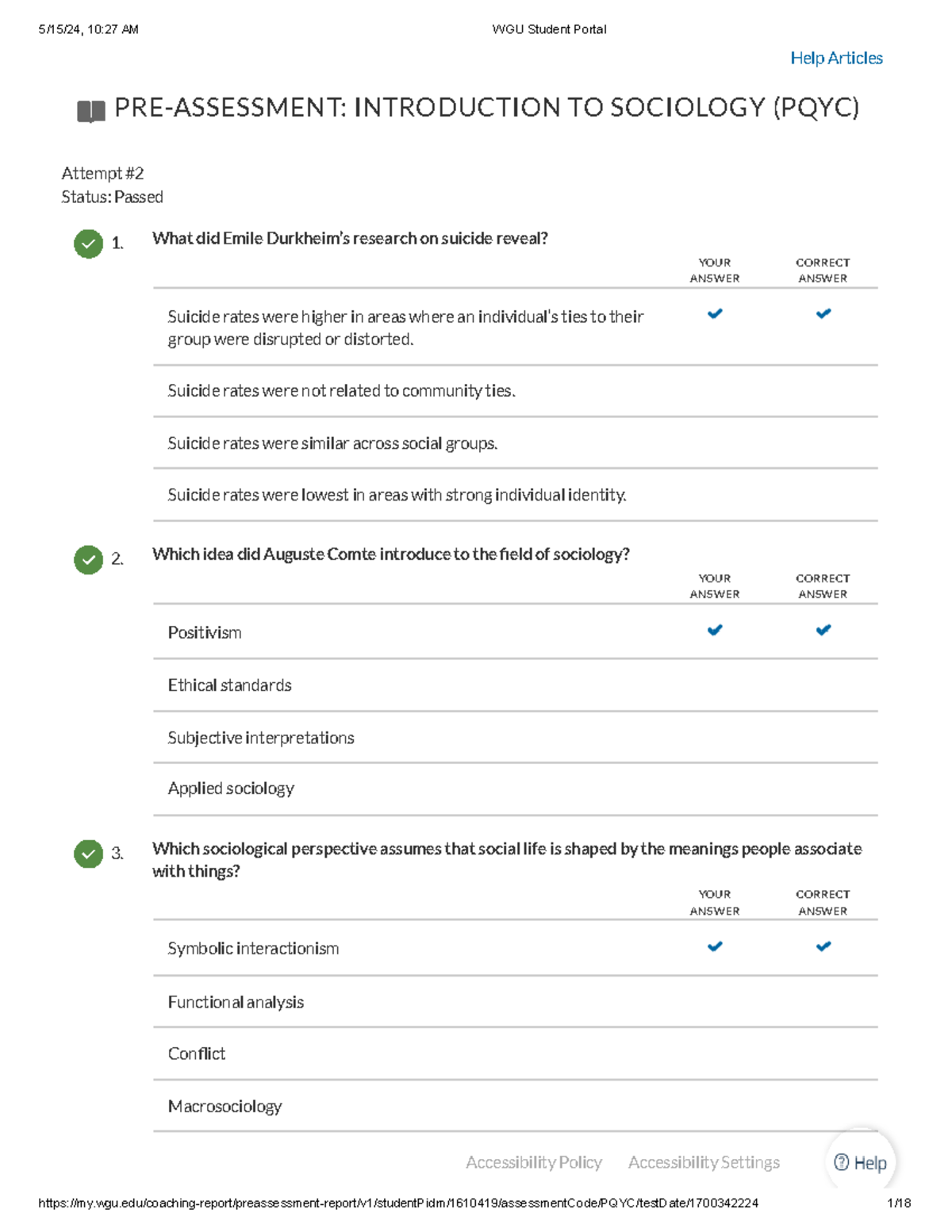Select the Applied sociology answer row

(231, 789)
